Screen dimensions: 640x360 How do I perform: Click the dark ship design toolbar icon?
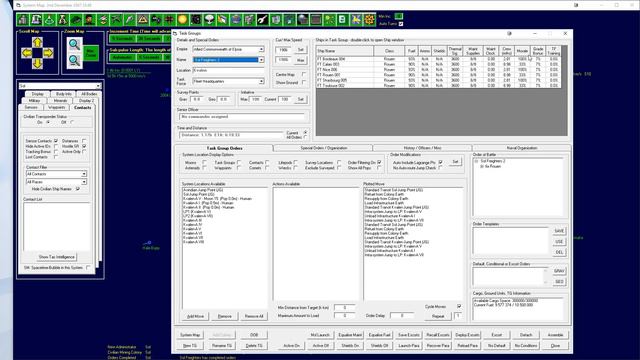pyautogui.click(x=76, y=19)
